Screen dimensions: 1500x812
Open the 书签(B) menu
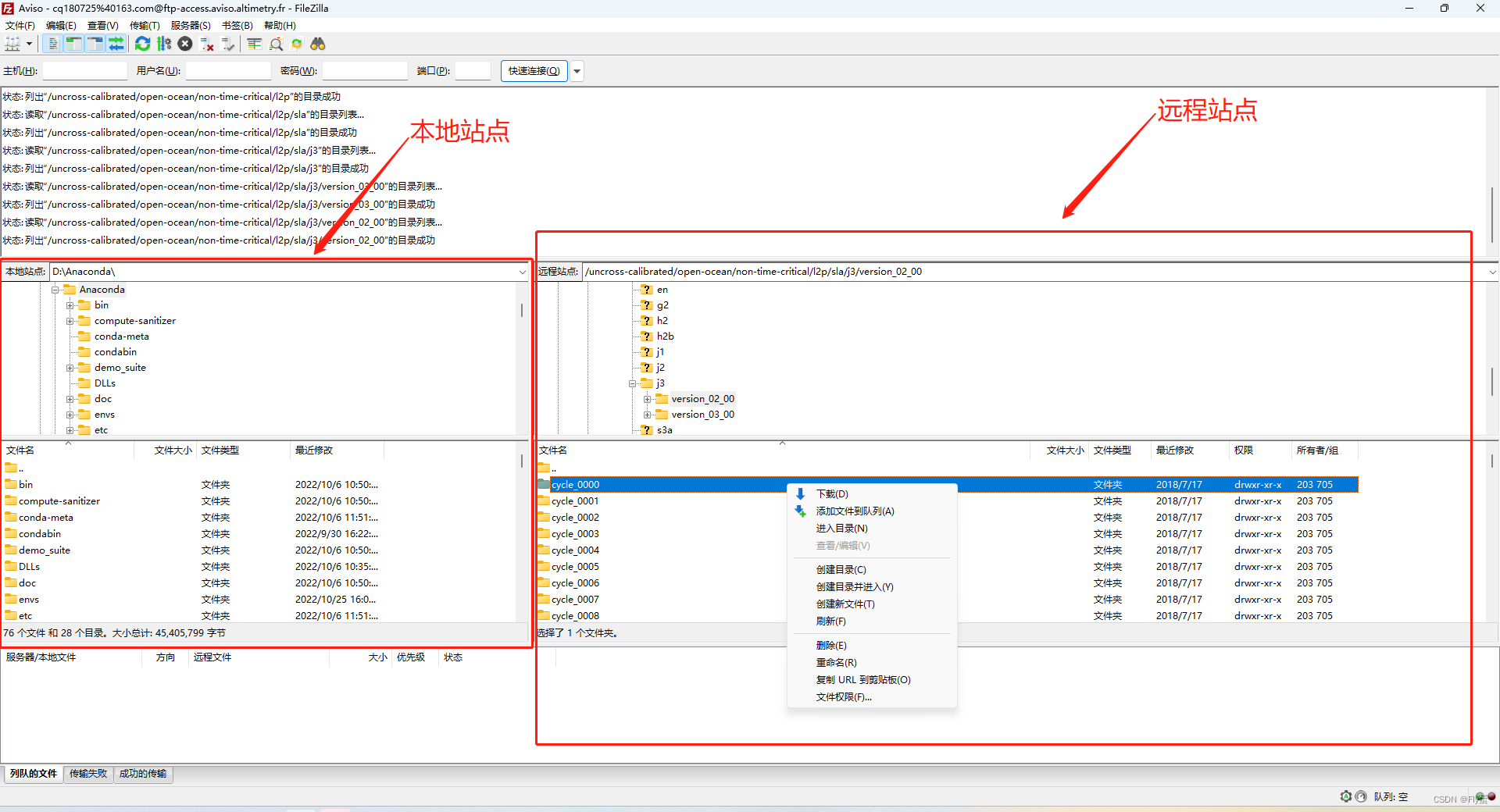pos(237,26)
